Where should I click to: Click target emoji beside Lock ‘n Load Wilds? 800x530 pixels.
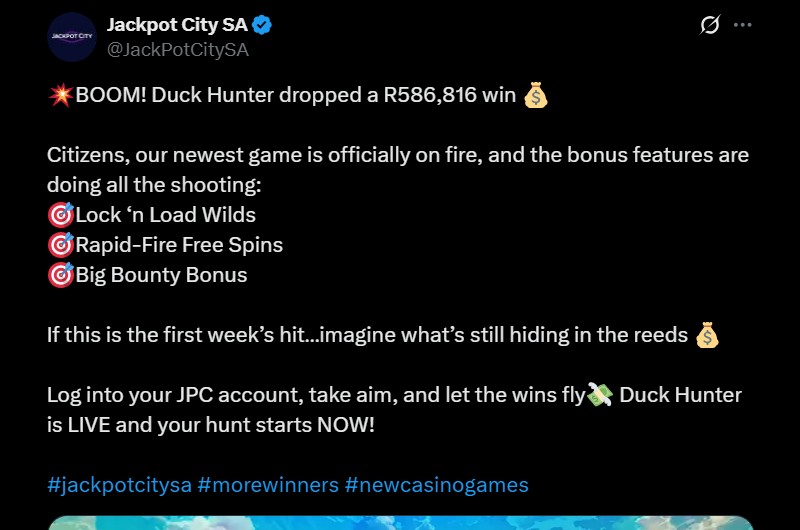tap(60, 215)
